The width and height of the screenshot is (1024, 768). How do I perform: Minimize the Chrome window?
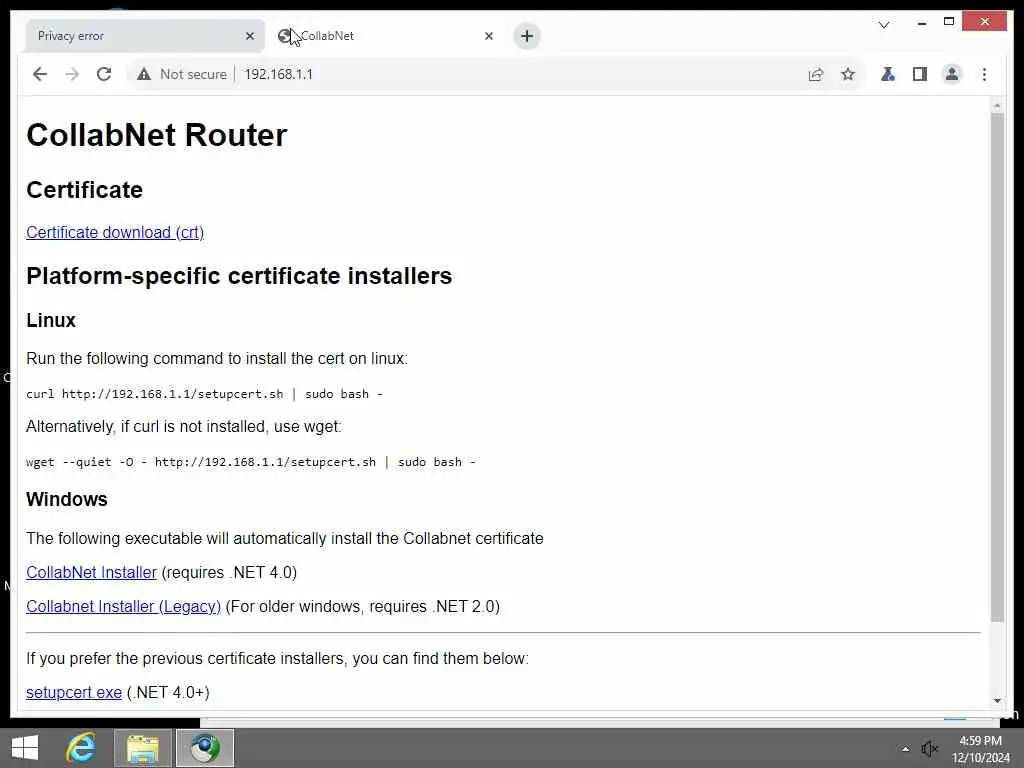tap(921, 23)
